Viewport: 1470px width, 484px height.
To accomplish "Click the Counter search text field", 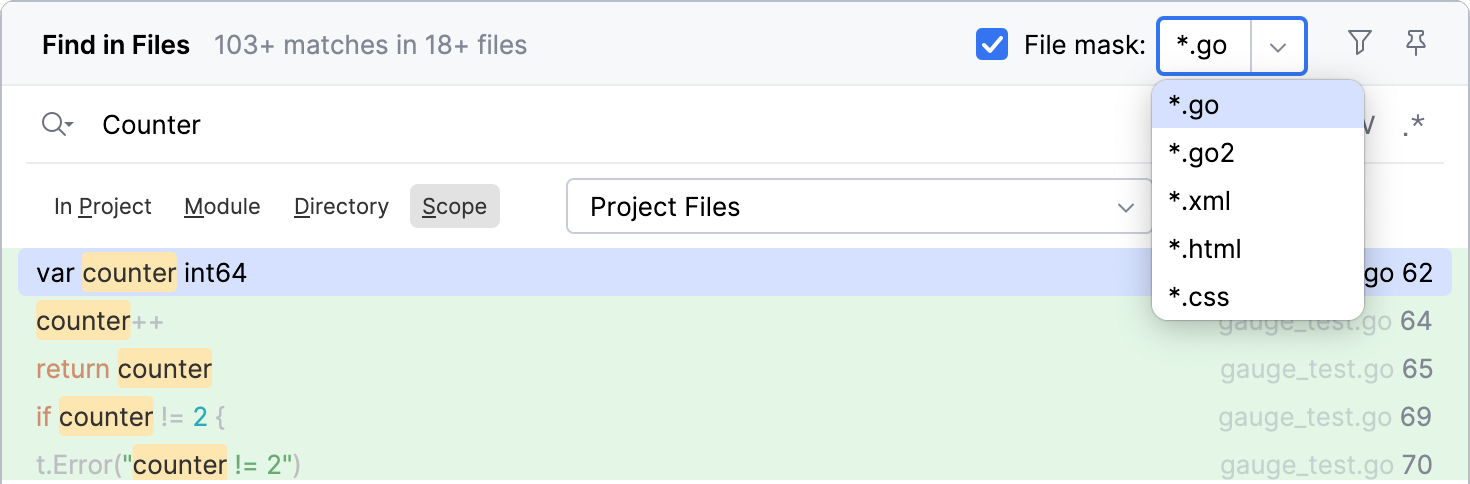I will [x=600, y=125].
